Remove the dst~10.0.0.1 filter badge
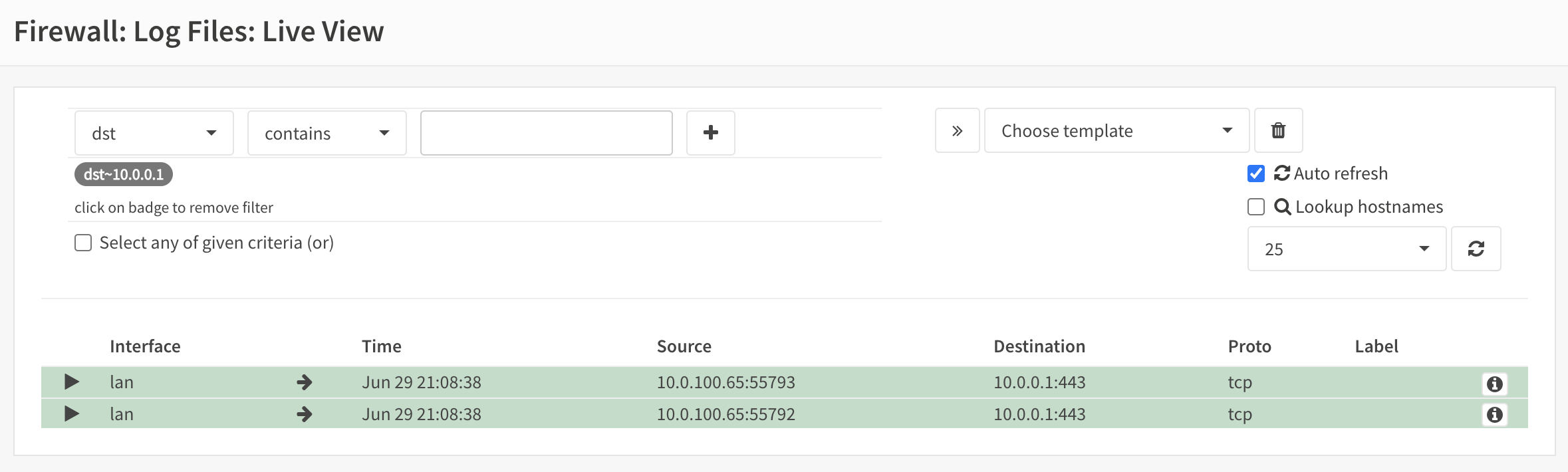The height and width of the screenshot is (472, 1568). [x=124, y=174]
